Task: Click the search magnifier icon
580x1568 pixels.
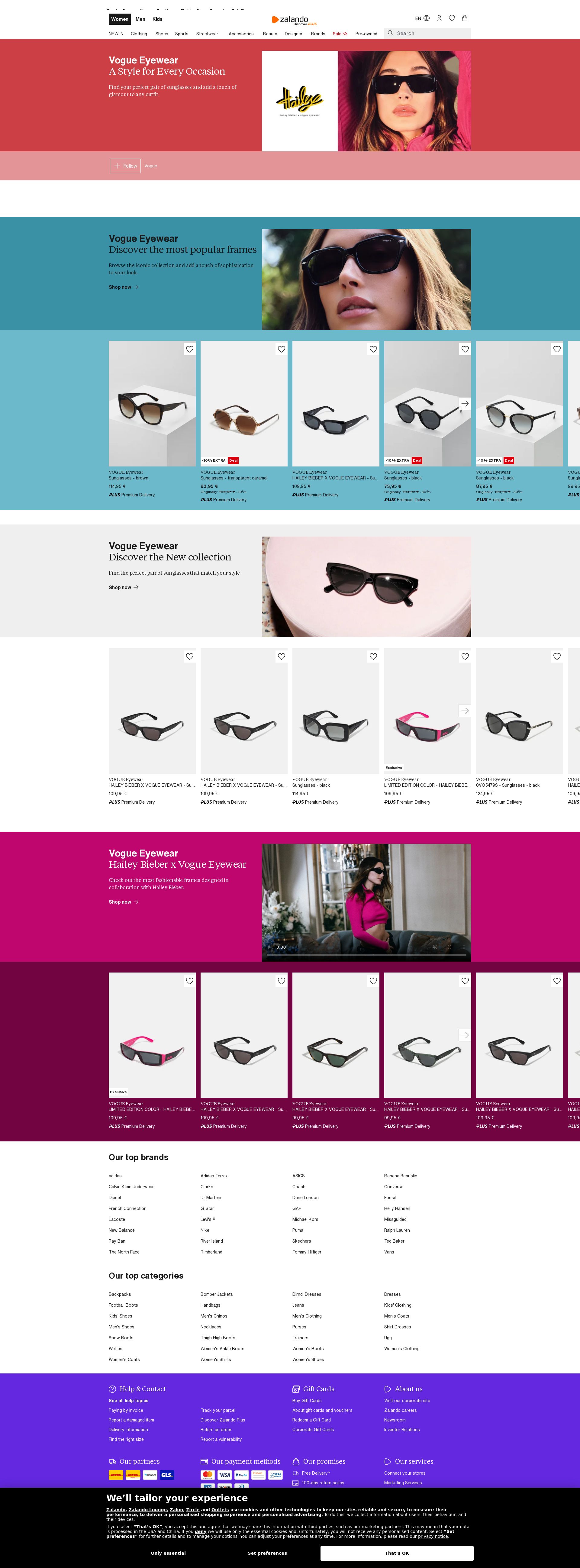Action: pyautogui.click(x=390, y=33)
